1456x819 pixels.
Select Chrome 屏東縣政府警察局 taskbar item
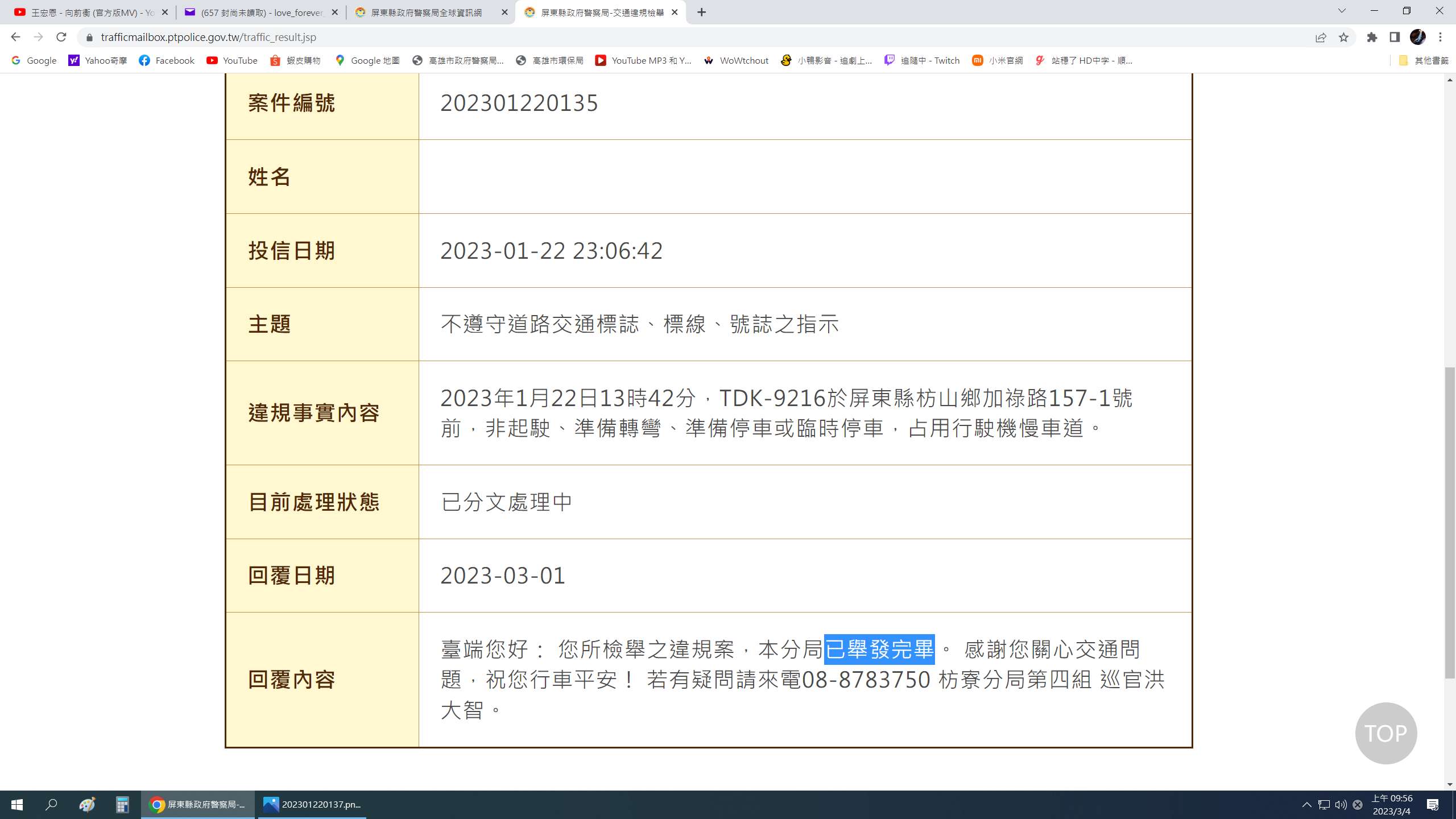point(198,805)
